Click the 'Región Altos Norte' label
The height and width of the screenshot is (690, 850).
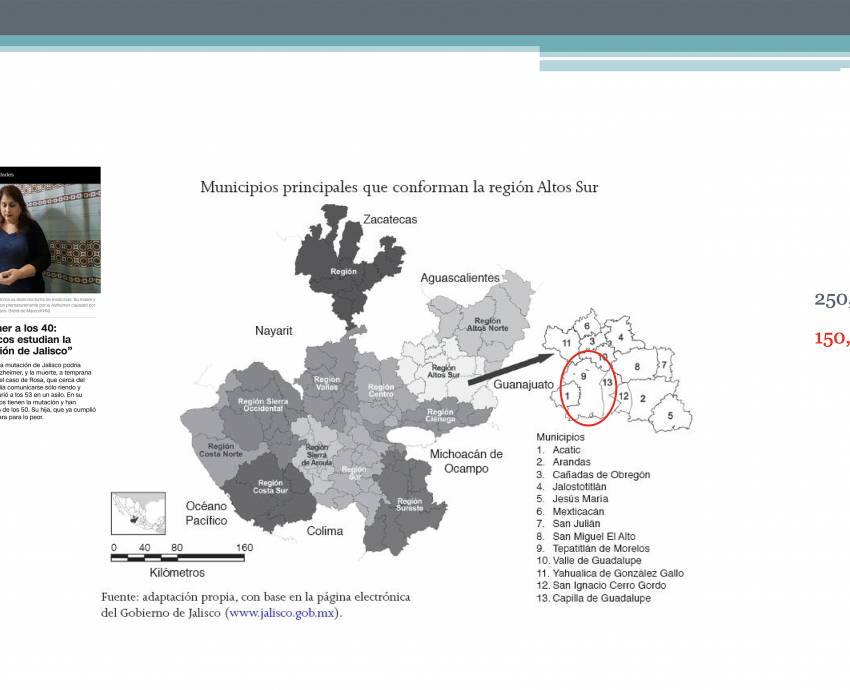click(x=488, y=324)
